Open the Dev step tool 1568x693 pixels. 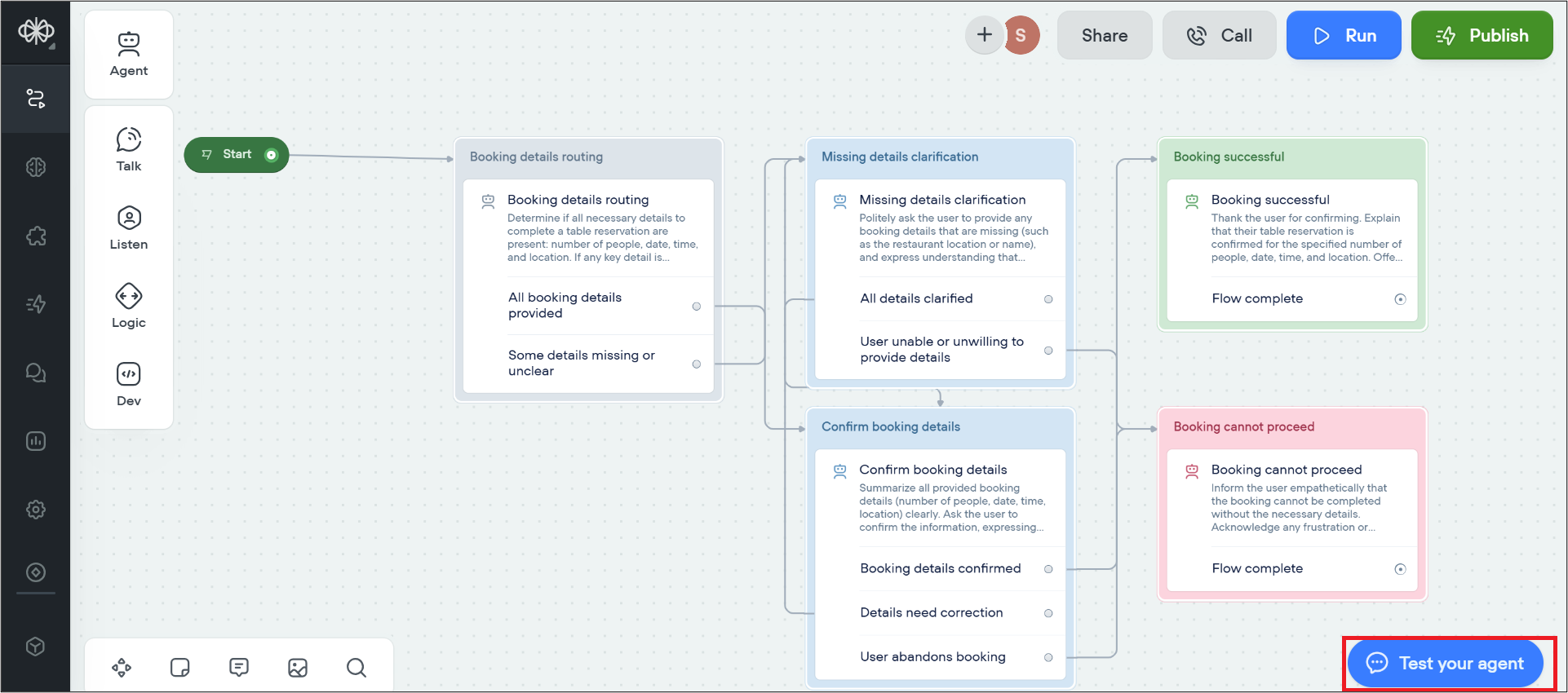point(129,384)
